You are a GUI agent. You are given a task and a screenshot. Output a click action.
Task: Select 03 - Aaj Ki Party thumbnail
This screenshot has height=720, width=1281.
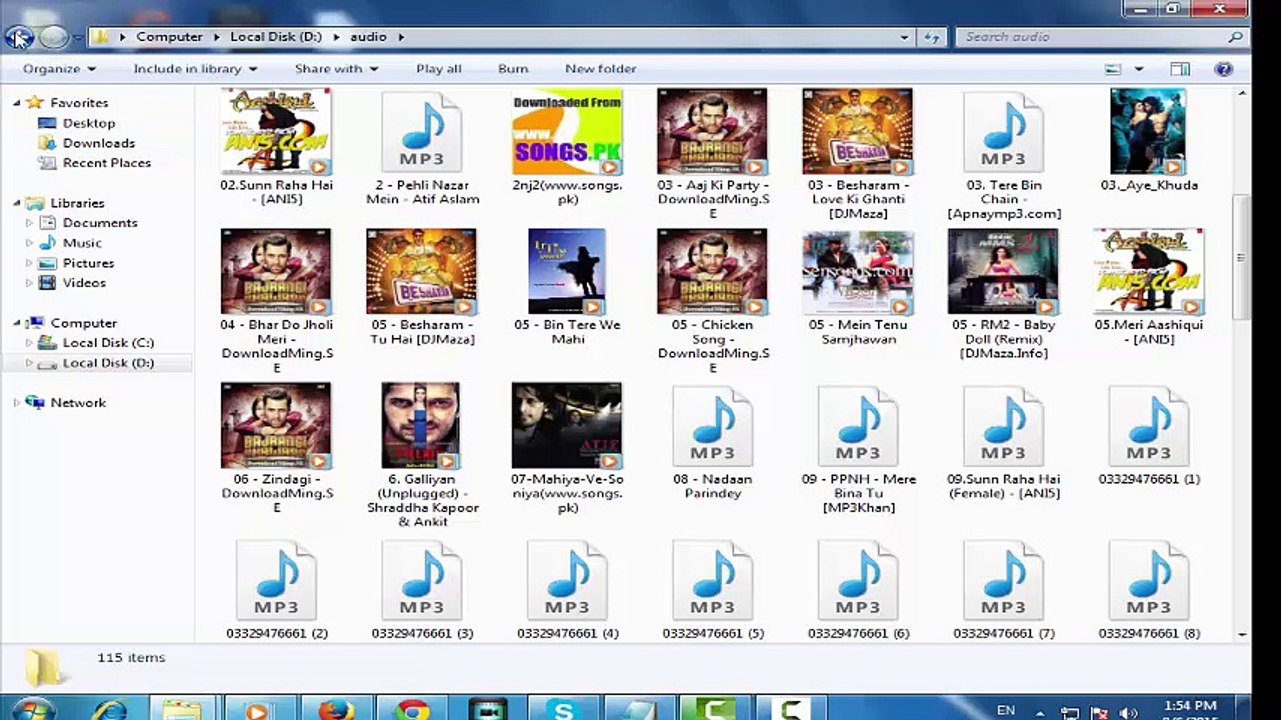[712, 132]
